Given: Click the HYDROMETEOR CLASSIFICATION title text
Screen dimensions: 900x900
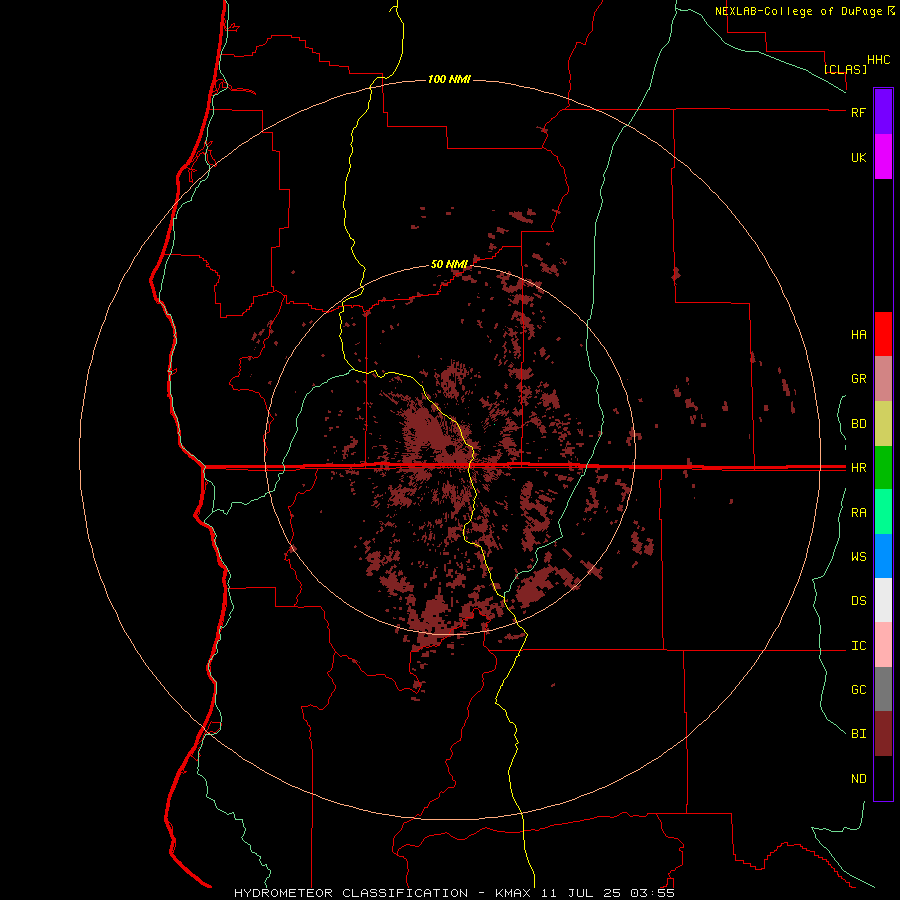Looking at the screenshot, I should (x=351, y=893).
